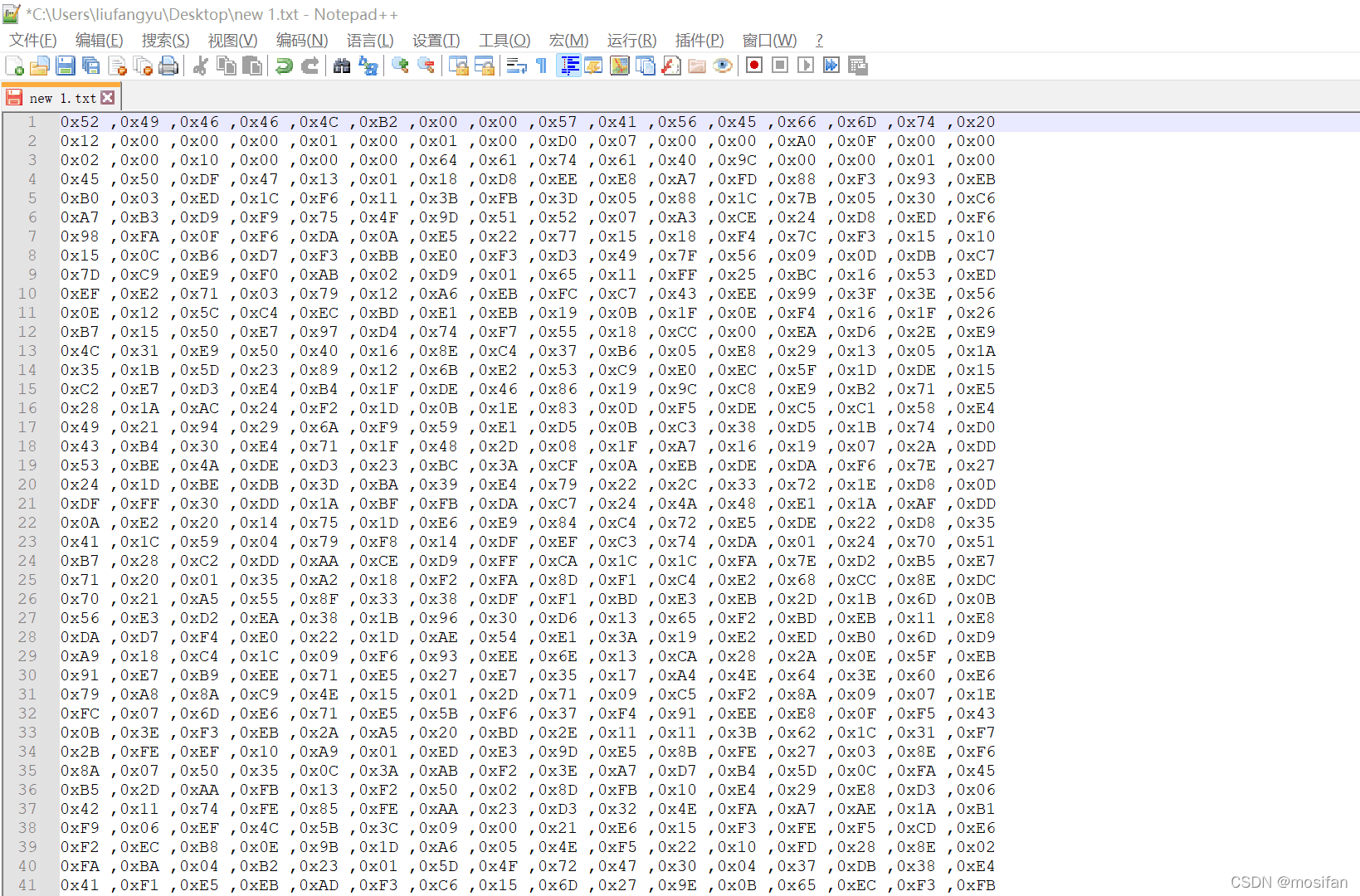1360x896 pixels.
Task: Create a new document with the New icon
Action: (x=14, y=66)
